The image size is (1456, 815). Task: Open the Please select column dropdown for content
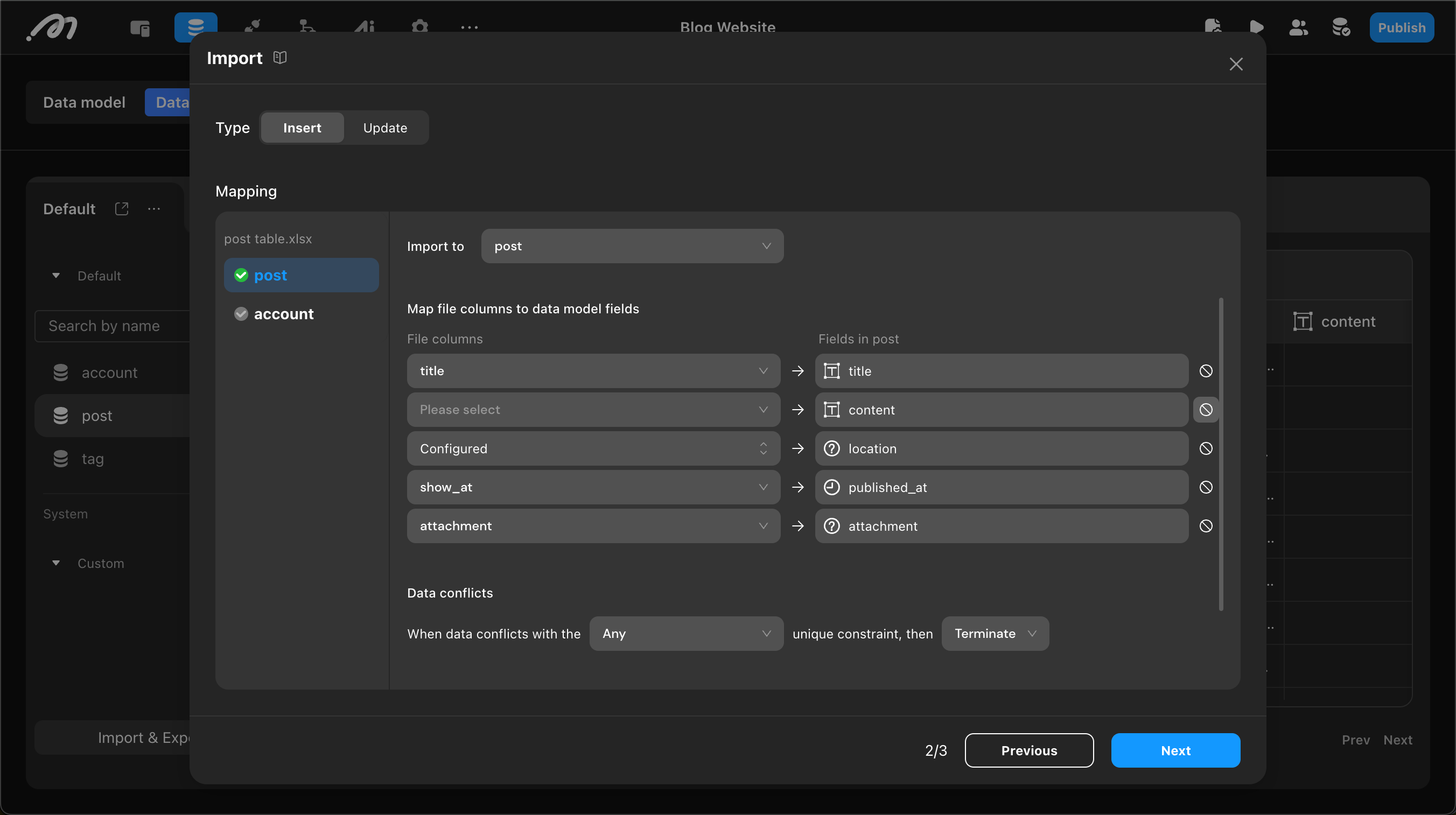[593, 410]
